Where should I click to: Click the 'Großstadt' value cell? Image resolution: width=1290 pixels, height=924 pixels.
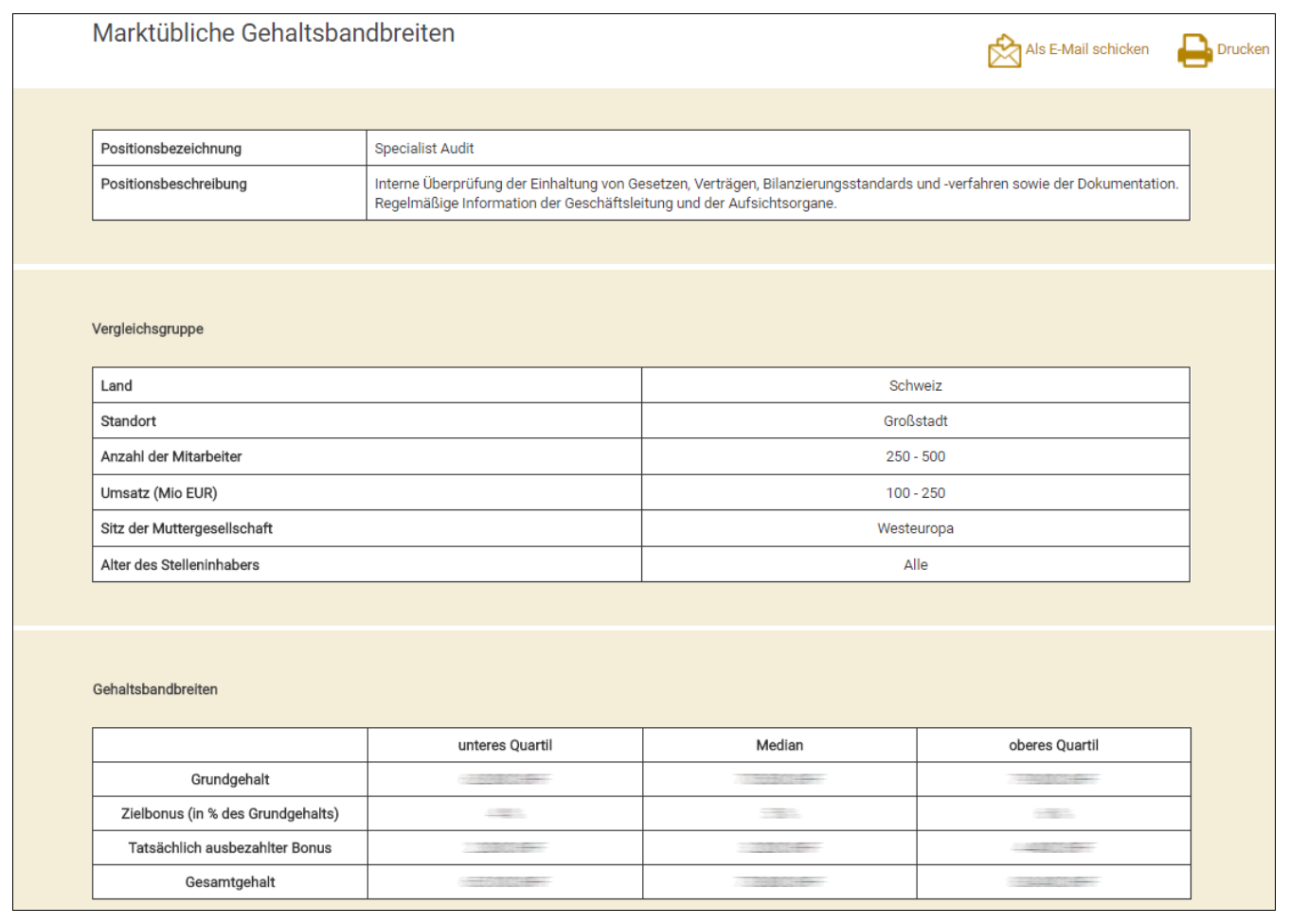point(915,421)
